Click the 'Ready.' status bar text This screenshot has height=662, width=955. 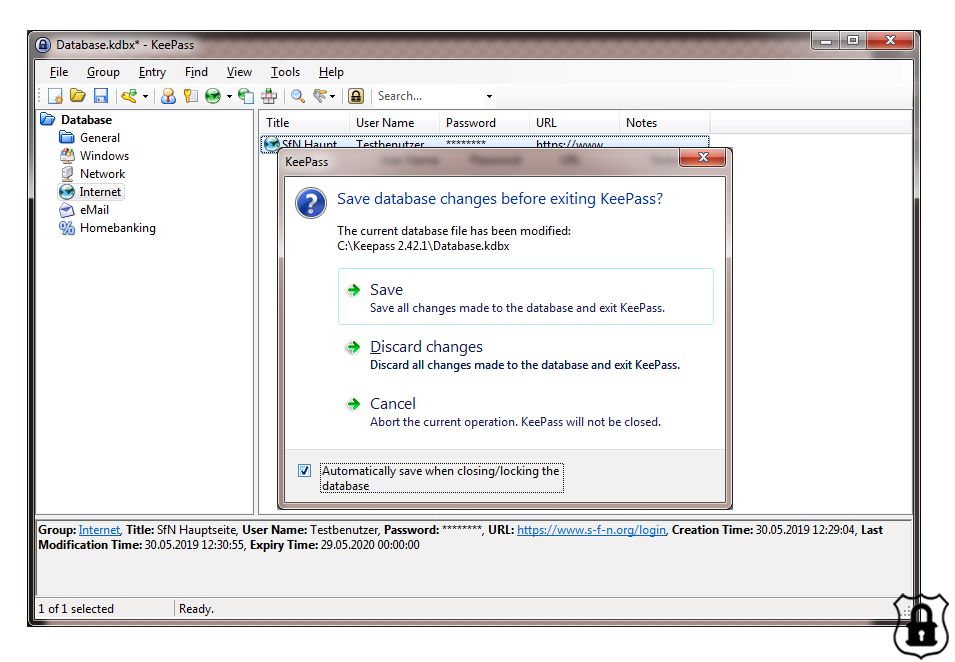(196, 608)
